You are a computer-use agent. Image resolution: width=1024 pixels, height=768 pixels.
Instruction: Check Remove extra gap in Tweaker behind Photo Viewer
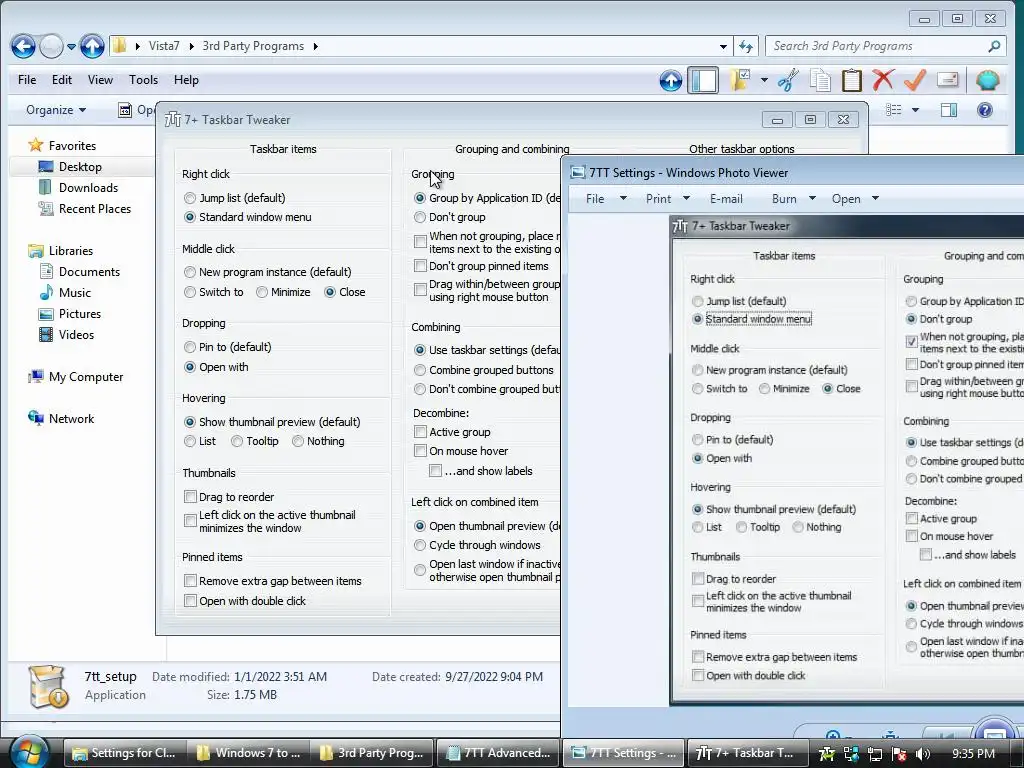(190, 581)
